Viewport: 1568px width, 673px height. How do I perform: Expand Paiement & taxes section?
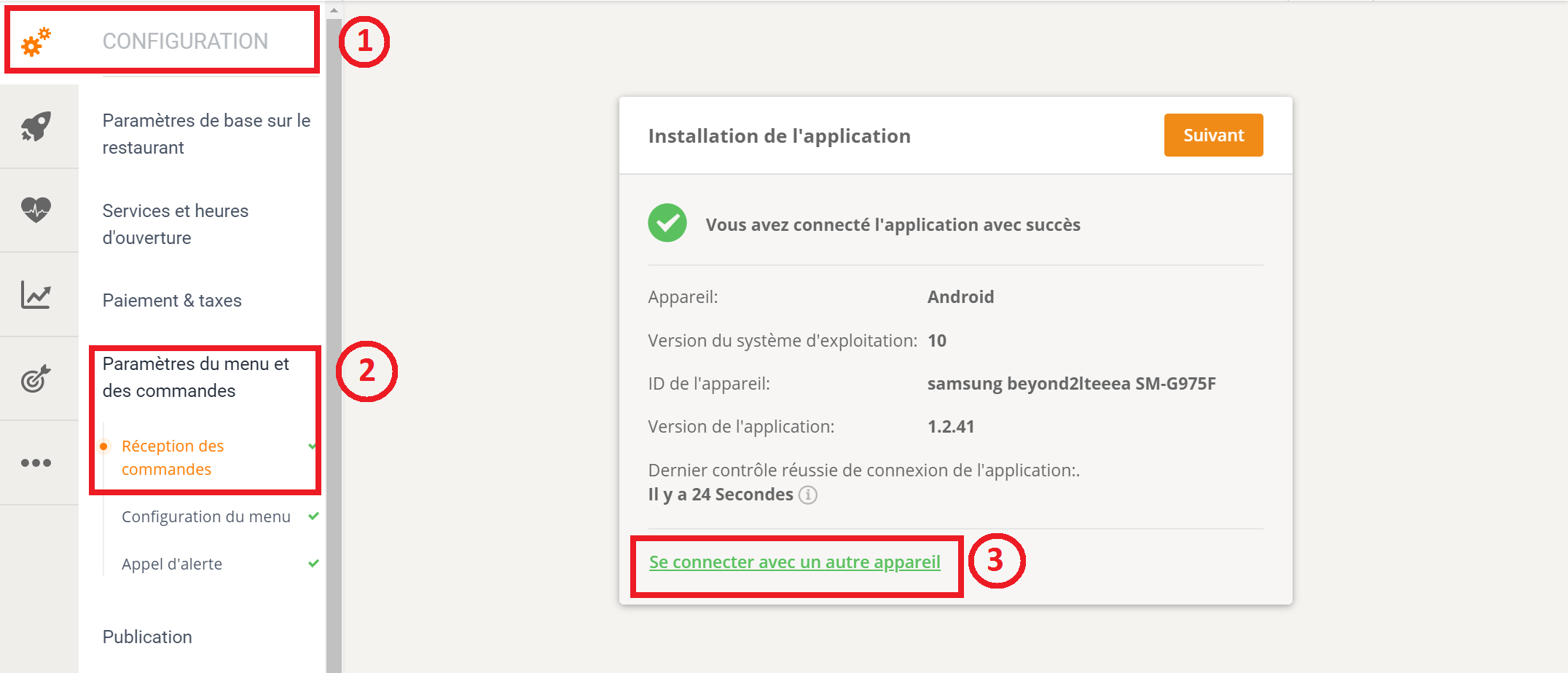point(172,300)
